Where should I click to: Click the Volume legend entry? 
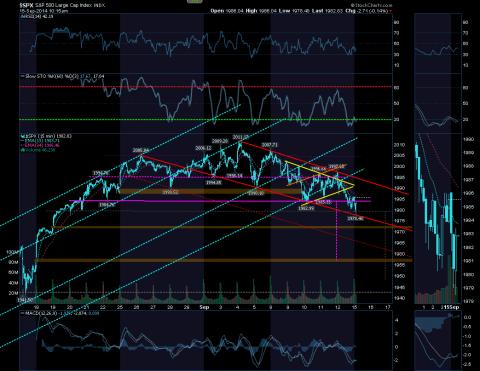(38, 150)
